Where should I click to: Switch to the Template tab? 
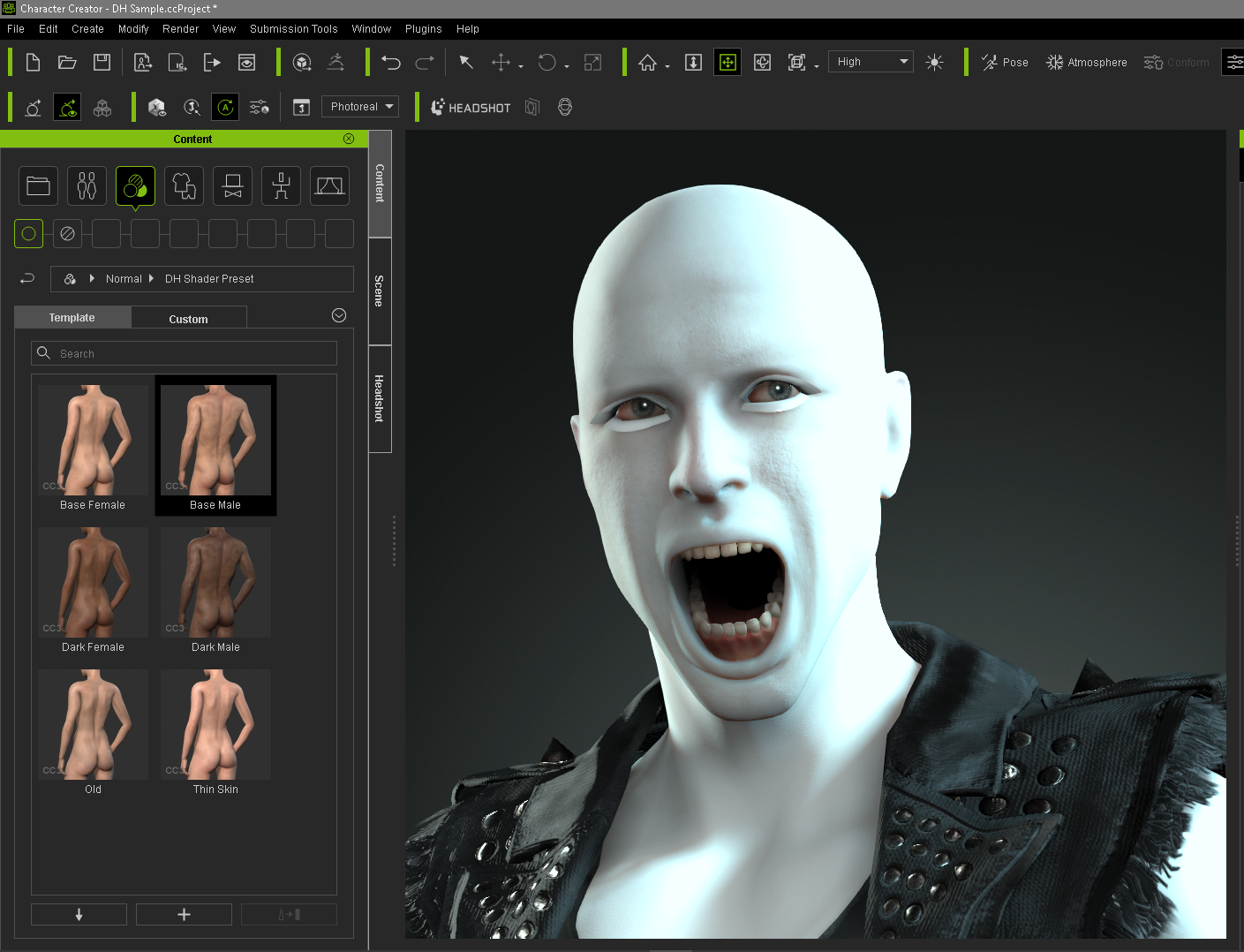(72, 318)
